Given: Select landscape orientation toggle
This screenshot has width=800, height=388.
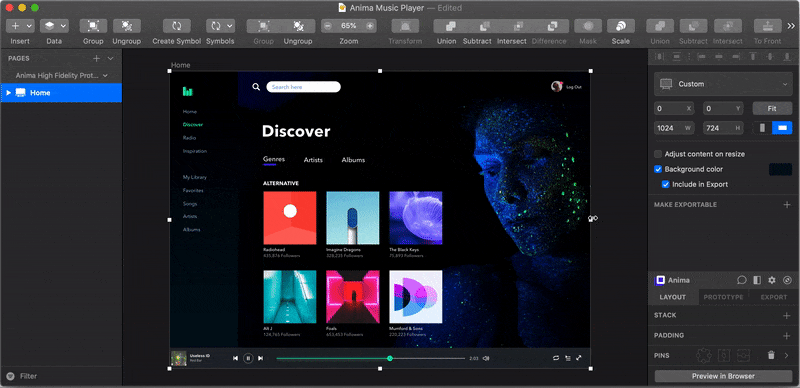Looking at the screenshot, I should [x=782, y=128].
